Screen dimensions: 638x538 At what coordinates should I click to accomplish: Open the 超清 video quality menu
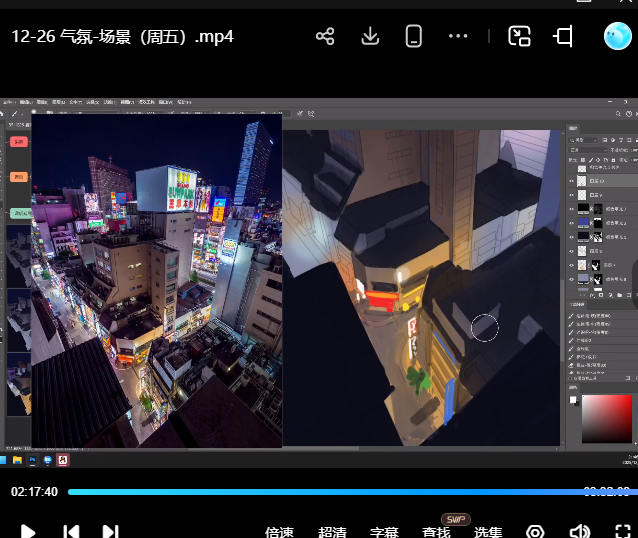click(x=333, y=532)
